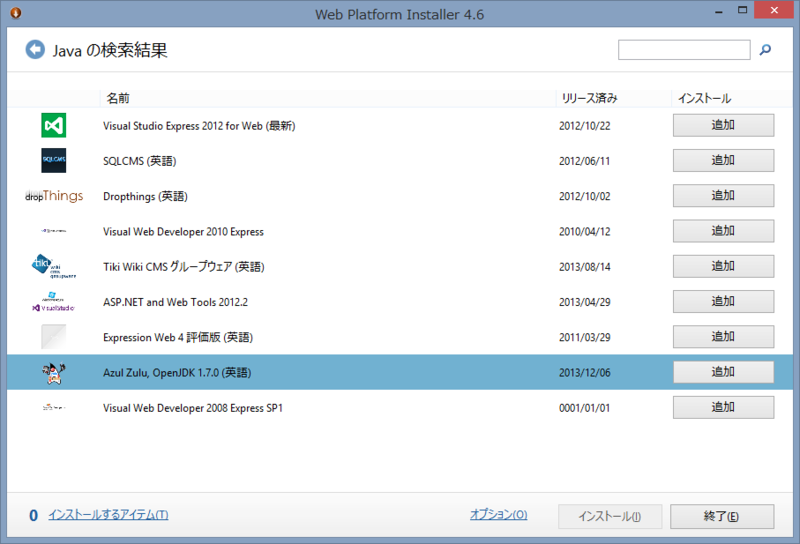Select Expression Web 4 評価版 entry
Image resolution: width=800 pixels, height=544 pixels.
tap(400, 337)
